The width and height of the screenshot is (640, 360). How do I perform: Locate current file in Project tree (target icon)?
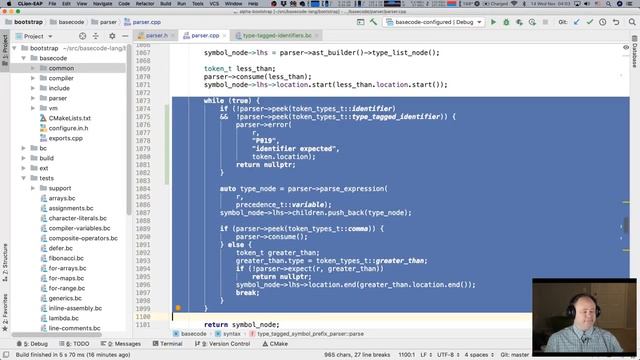82,36
